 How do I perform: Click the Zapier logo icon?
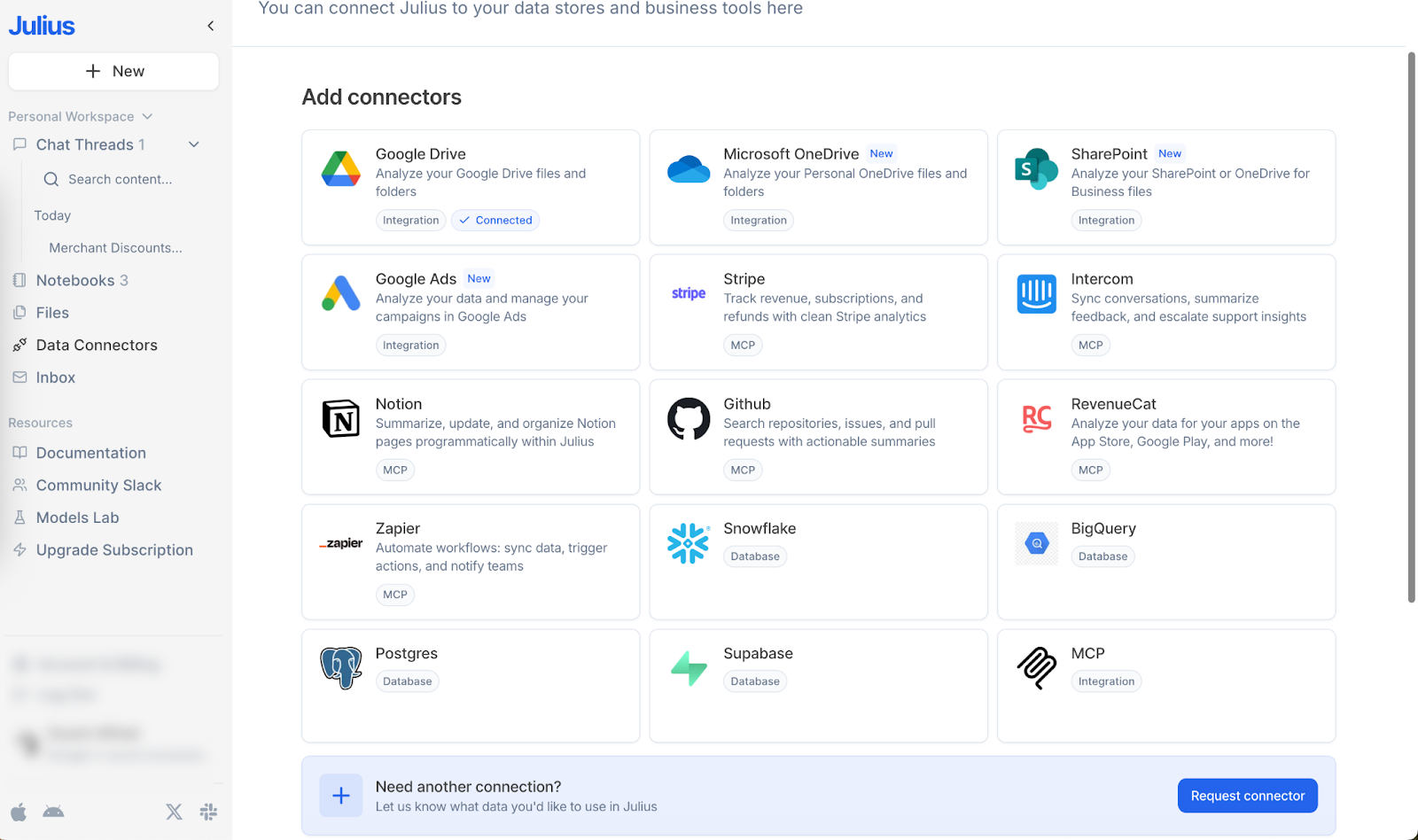[341, 543]
